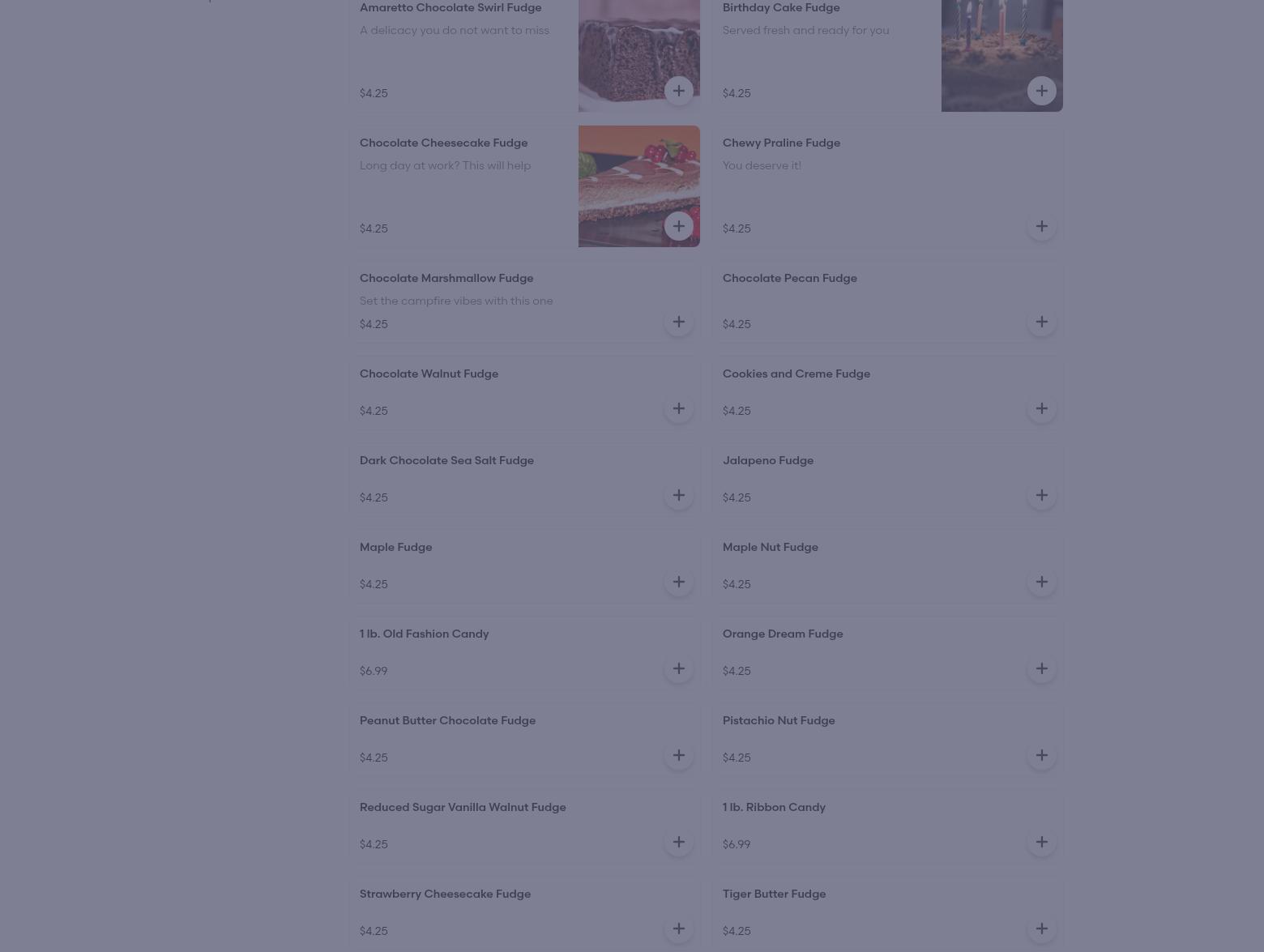
Task: Add 1 lb. Old Fashion Candy plus icon
Action: (x=679, y=668)
